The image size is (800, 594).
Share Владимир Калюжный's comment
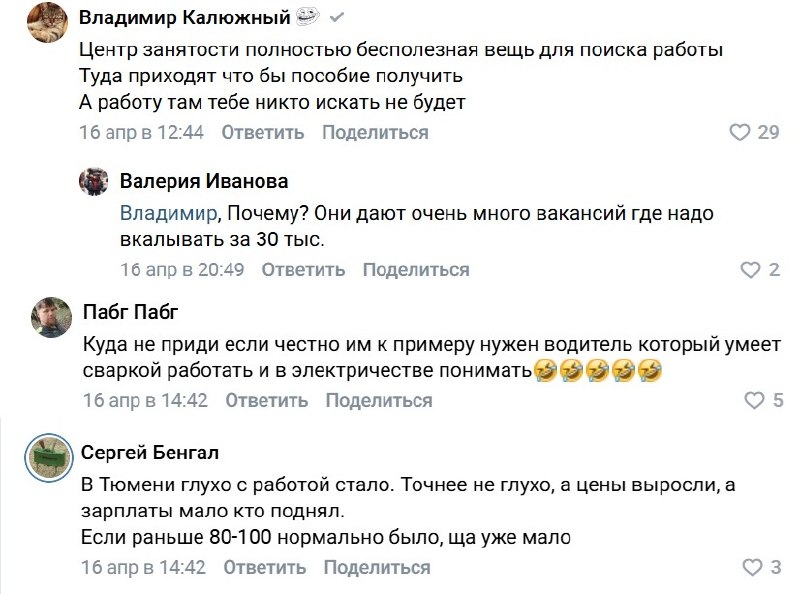[x=375, y=132]
